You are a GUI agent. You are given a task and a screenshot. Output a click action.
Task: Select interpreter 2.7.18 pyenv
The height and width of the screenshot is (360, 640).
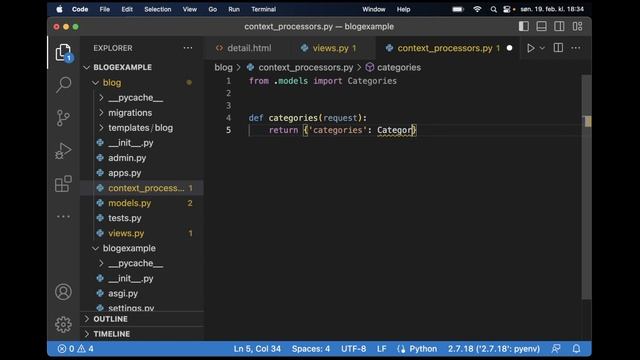pos(493,349)
